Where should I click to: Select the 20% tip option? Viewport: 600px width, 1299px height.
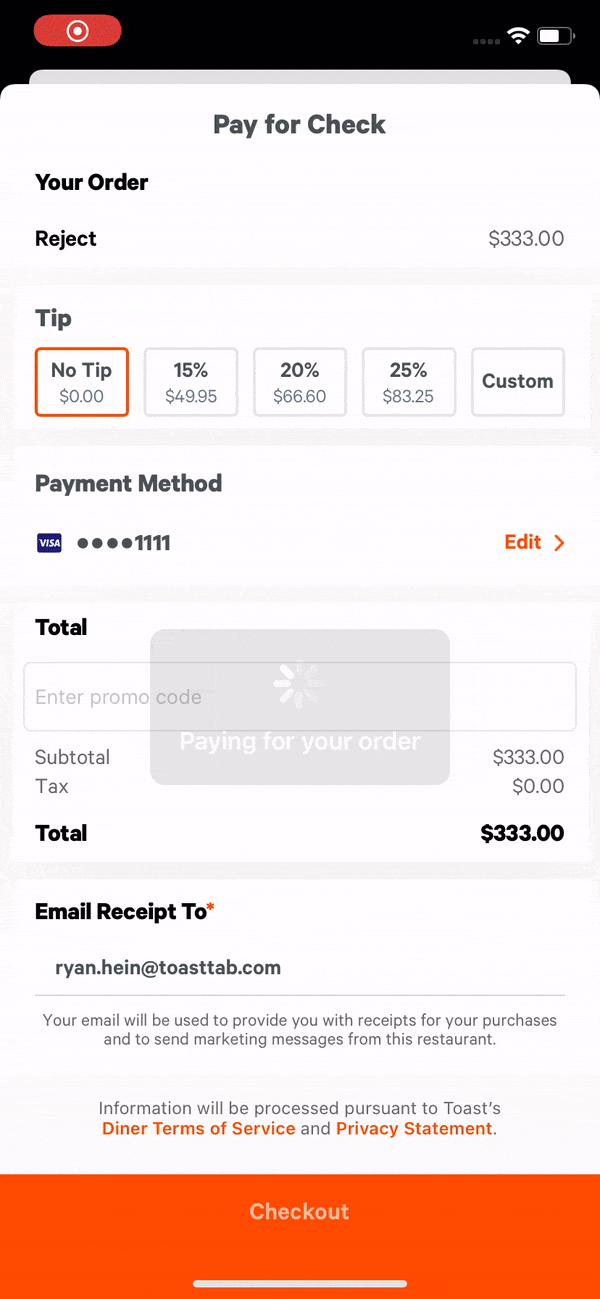coord(300,381)
